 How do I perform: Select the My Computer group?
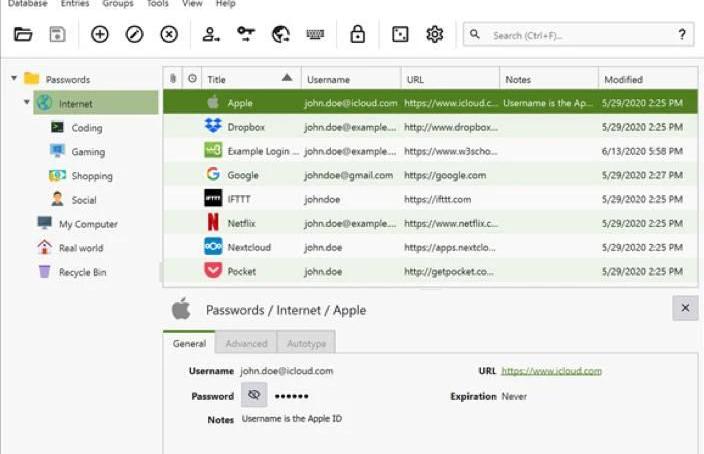pos(88,224)
